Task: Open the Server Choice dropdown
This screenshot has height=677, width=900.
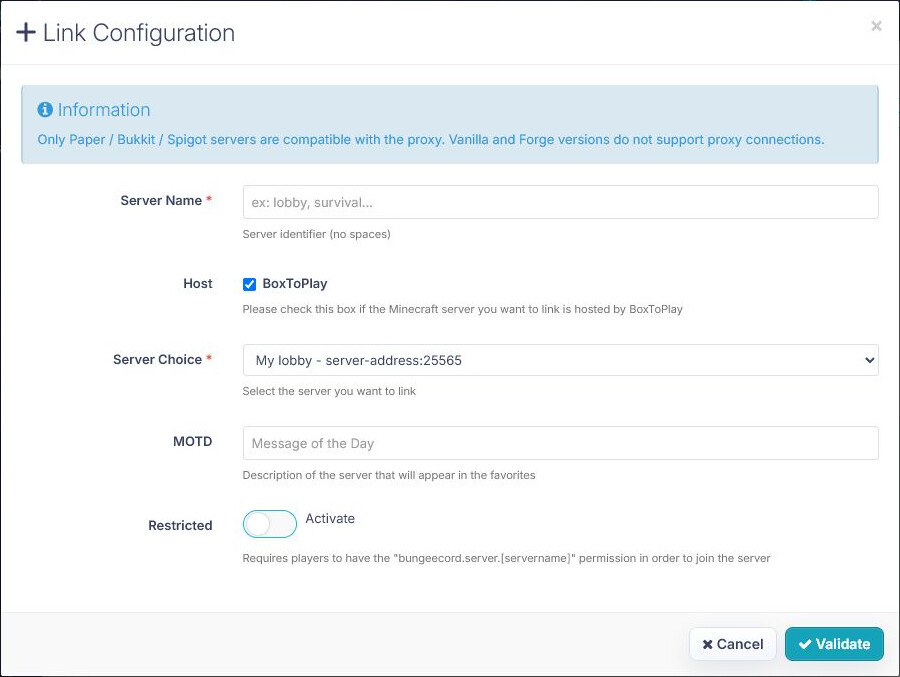Action: [x=560, y=360]
